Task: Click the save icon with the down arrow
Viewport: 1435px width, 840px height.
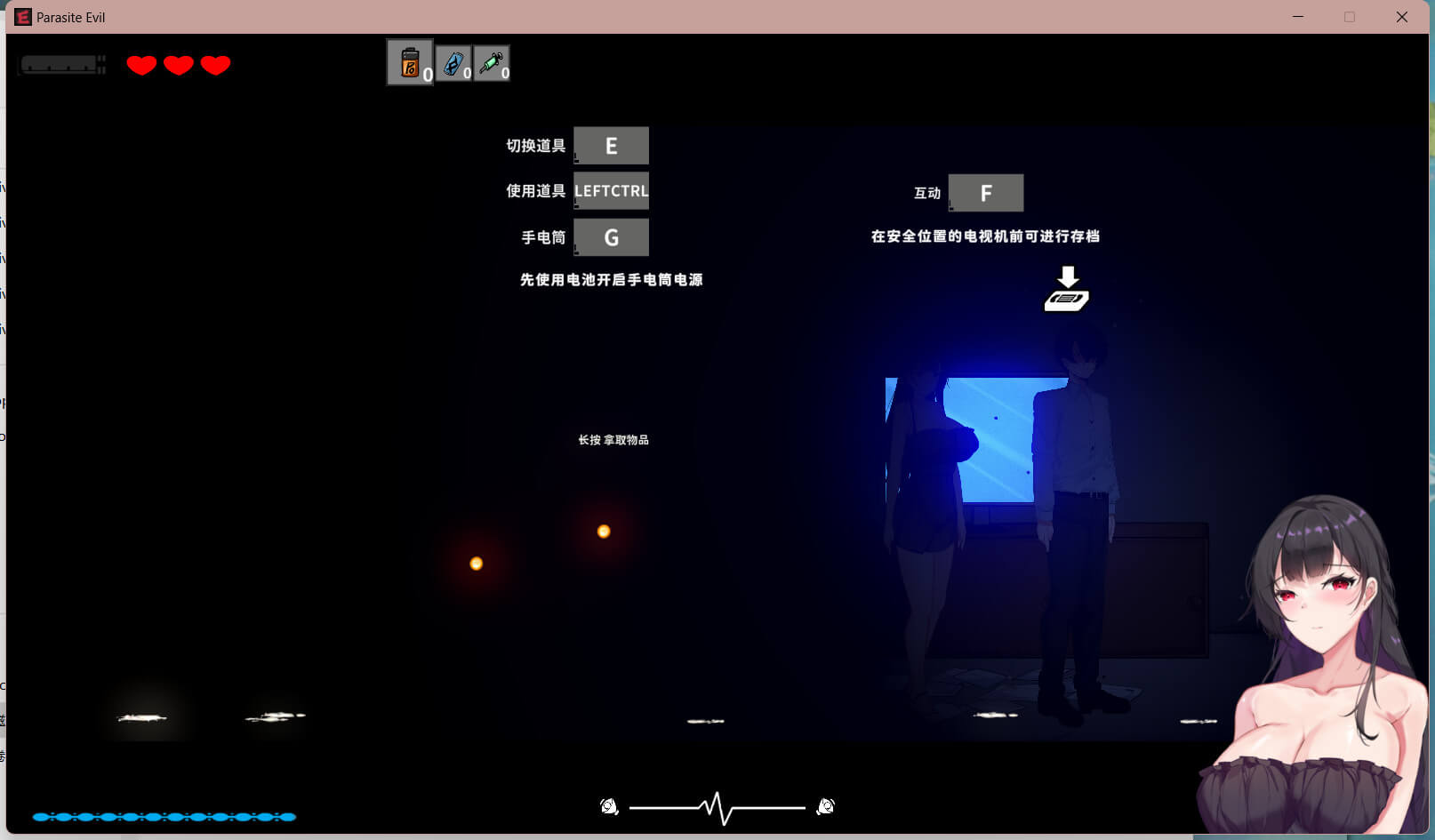Action: tap(1067, 290)
